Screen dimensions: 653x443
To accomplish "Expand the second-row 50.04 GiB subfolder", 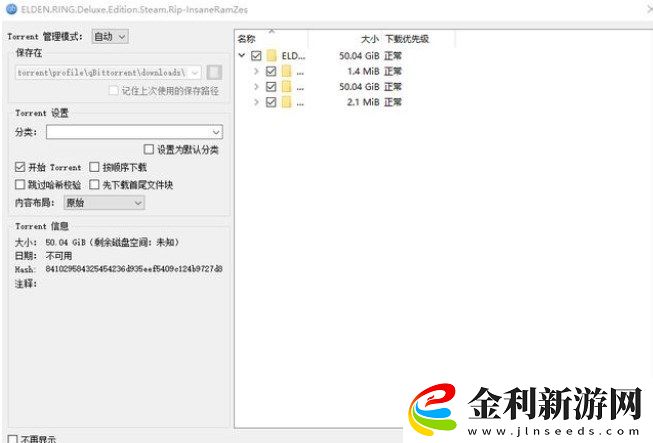I will pos(257,87).
